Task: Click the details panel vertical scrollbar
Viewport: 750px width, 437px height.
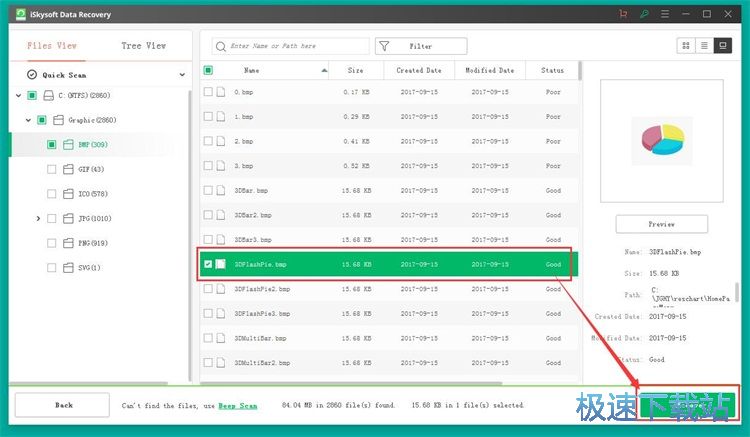Action: (737, 292)
